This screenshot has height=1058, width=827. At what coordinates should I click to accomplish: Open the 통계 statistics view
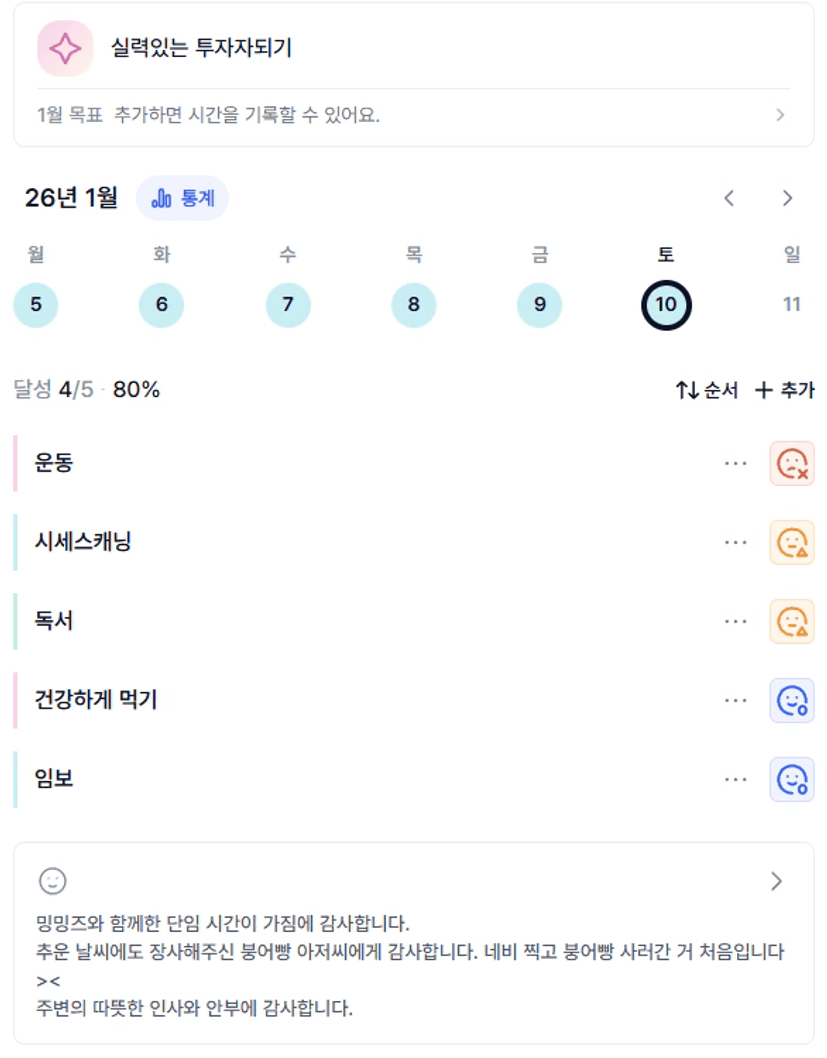(x=183, y=198)
